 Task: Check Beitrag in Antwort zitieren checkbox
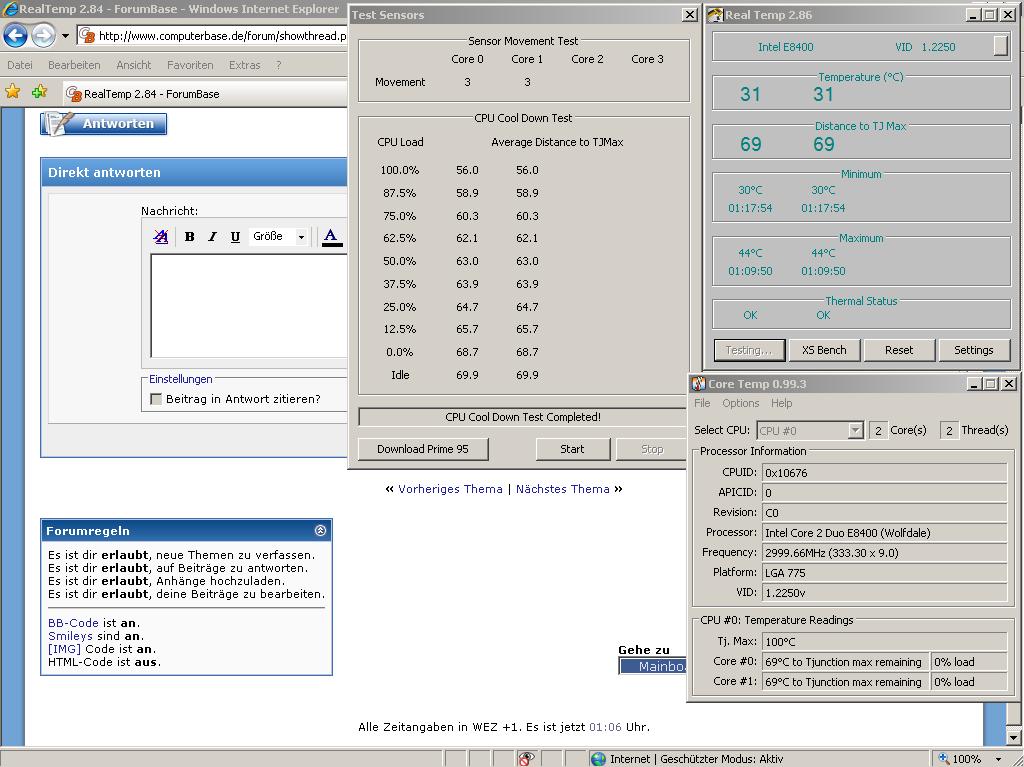156,399
